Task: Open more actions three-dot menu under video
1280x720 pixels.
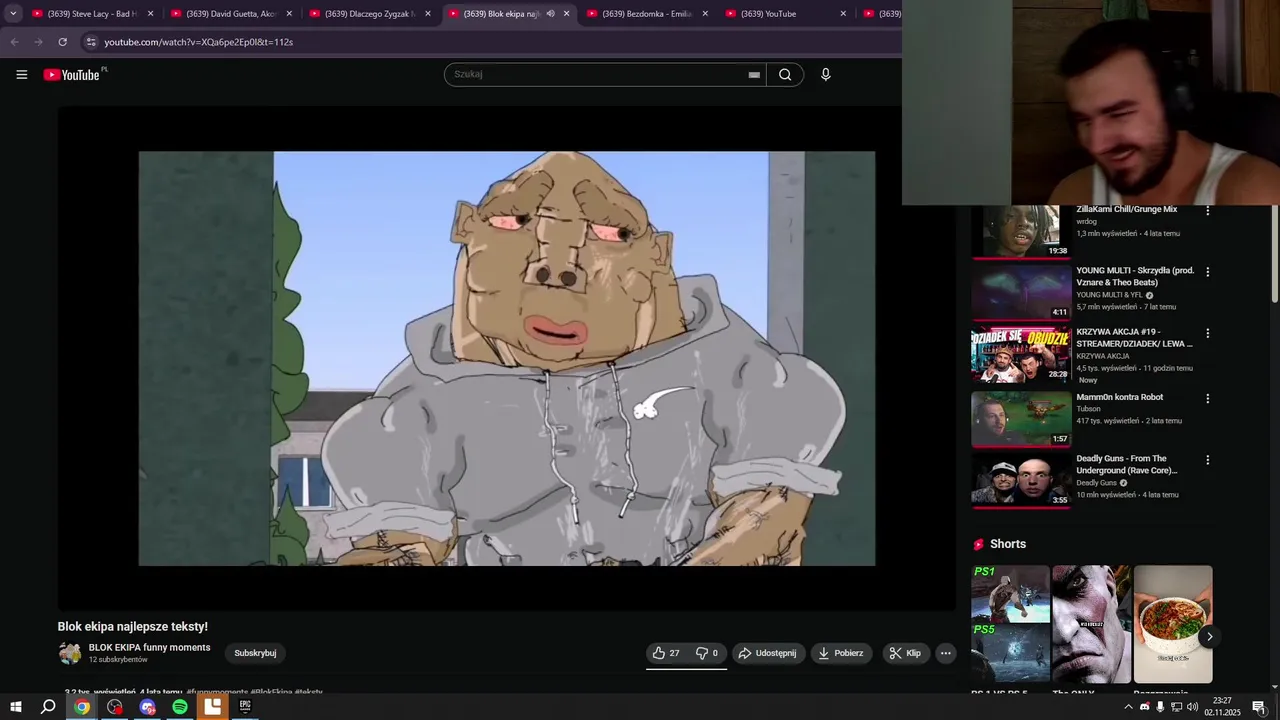Action: click(945, 653)
